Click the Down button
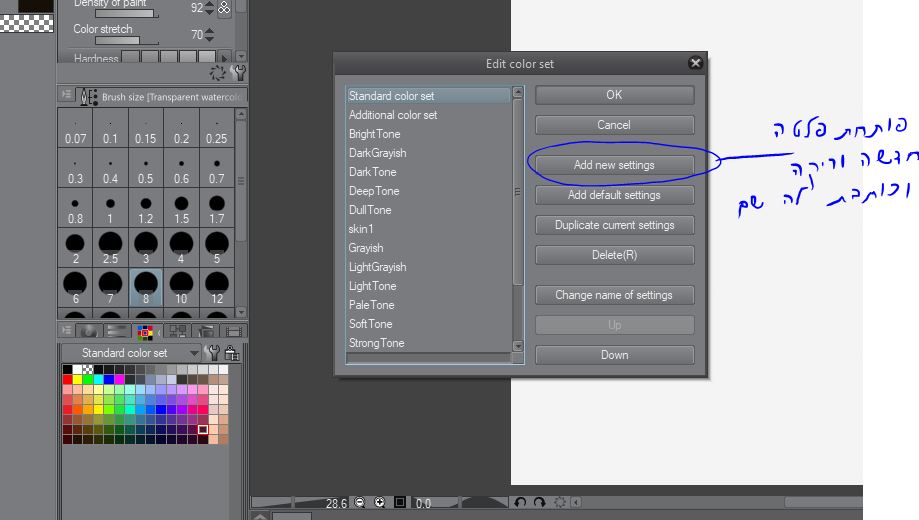The width and height of the screenshot is (919, 520). click(614, 355)
